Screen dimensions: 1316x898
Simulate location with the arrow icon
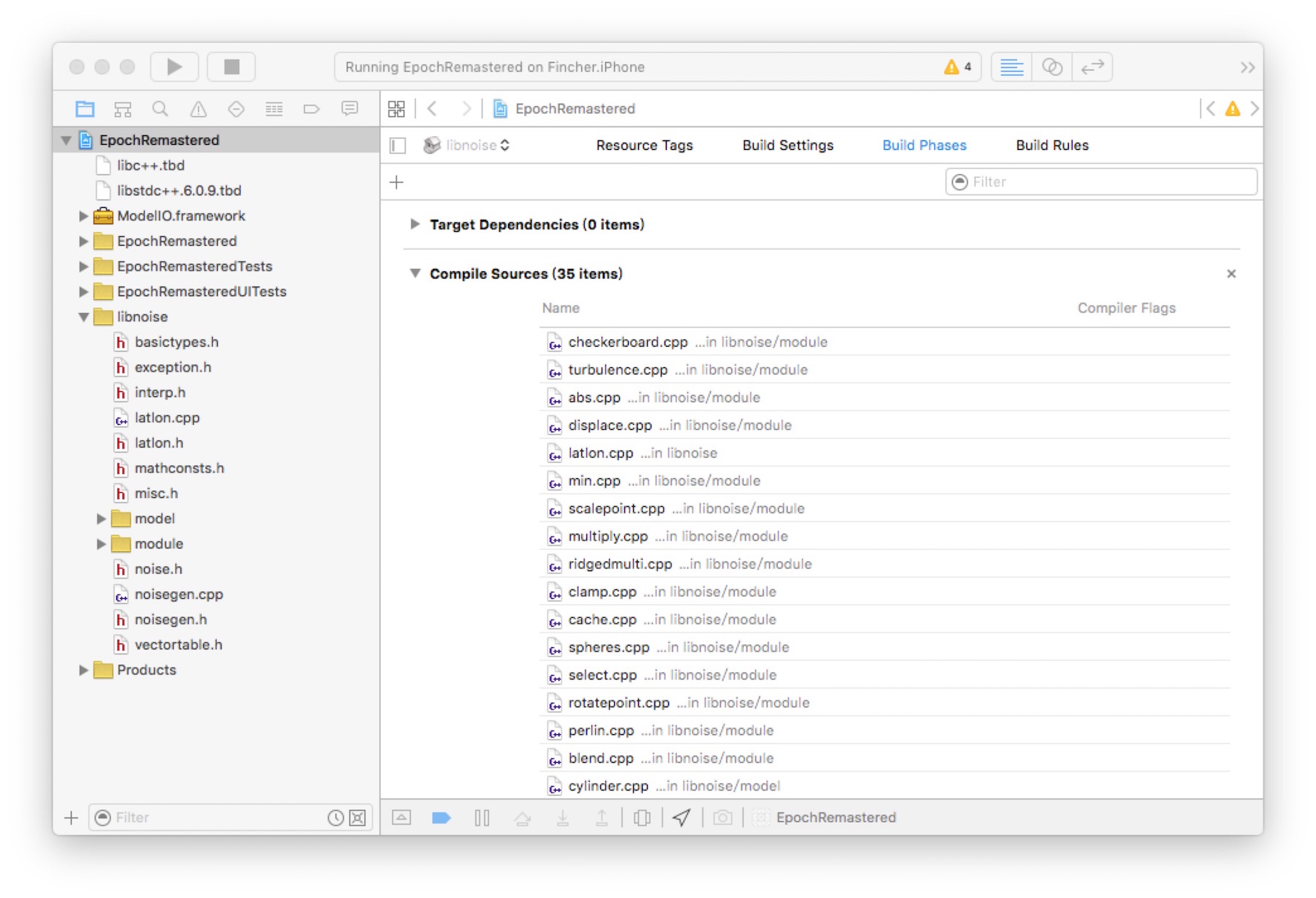coord(681,818)
